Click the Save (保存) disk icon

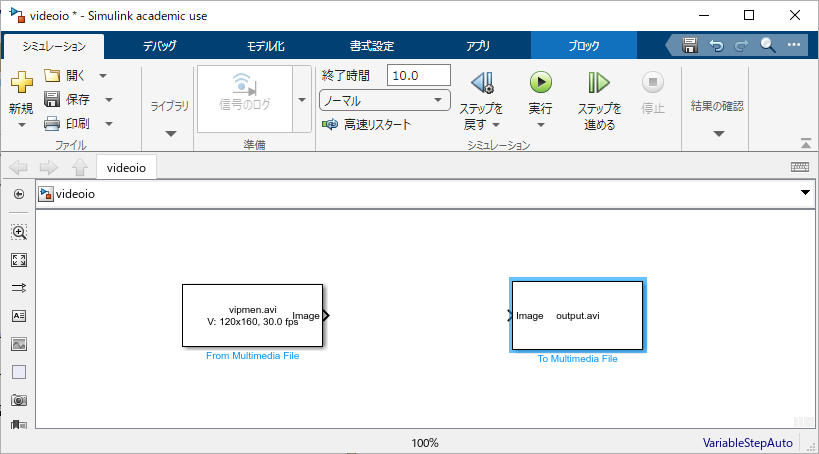click(x=52, y=99)
